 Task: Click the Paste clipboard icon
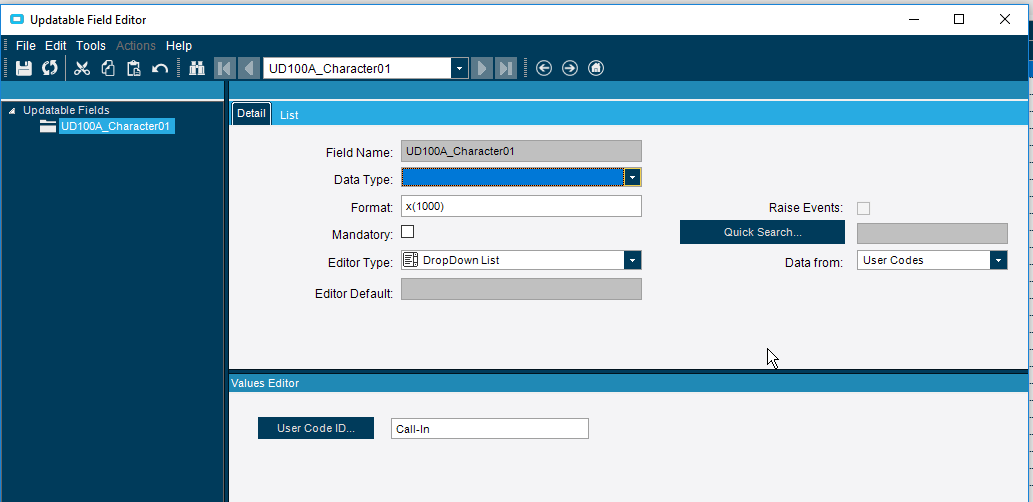click(x=134, y=68)
